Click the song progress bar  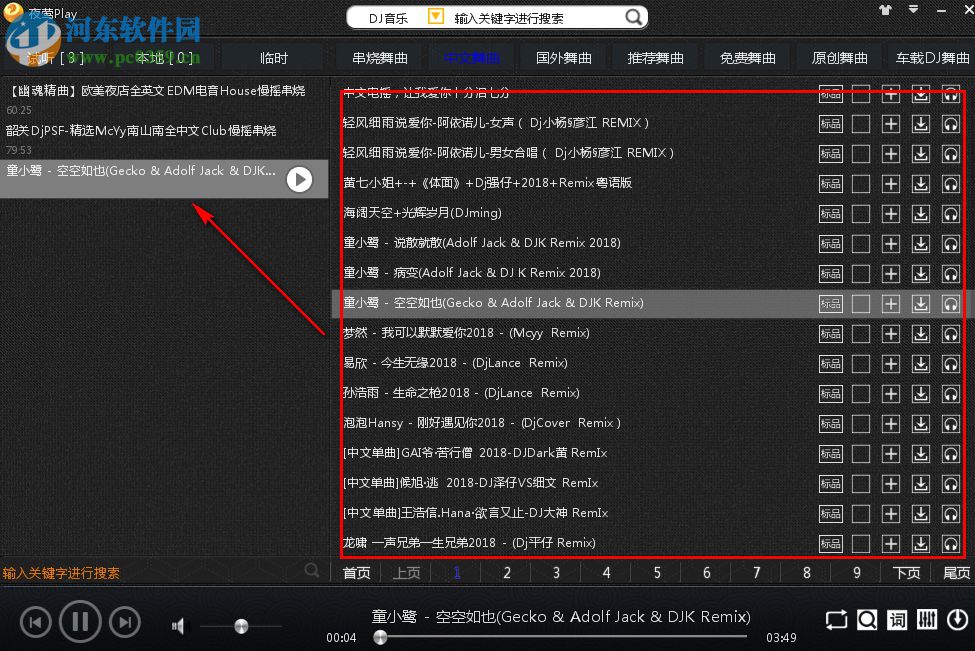563,636
